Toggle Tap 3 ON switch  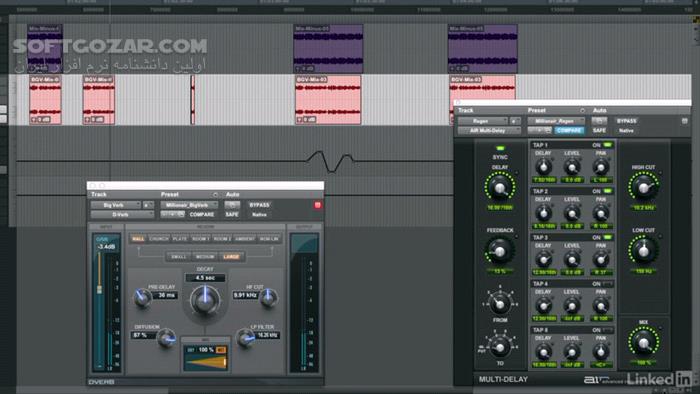pyautogui.click(x=608, y=237)
